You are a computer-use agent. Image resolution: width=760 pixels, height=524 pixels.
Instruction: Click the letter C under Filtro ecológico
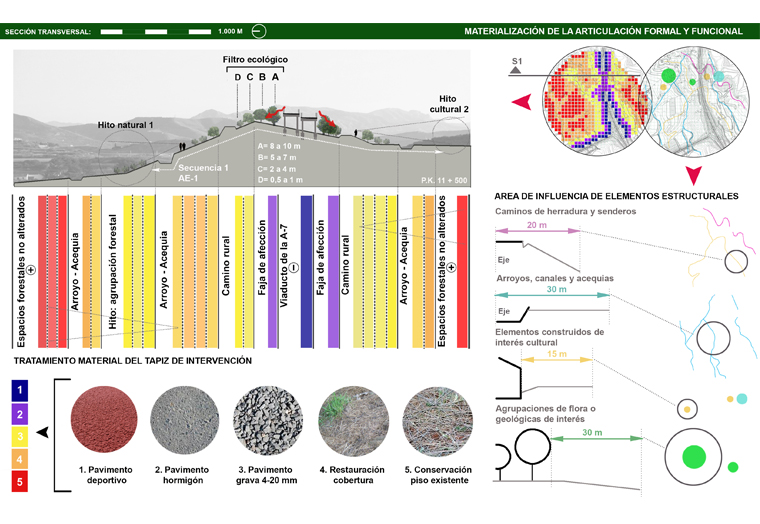tap(250, 77)
